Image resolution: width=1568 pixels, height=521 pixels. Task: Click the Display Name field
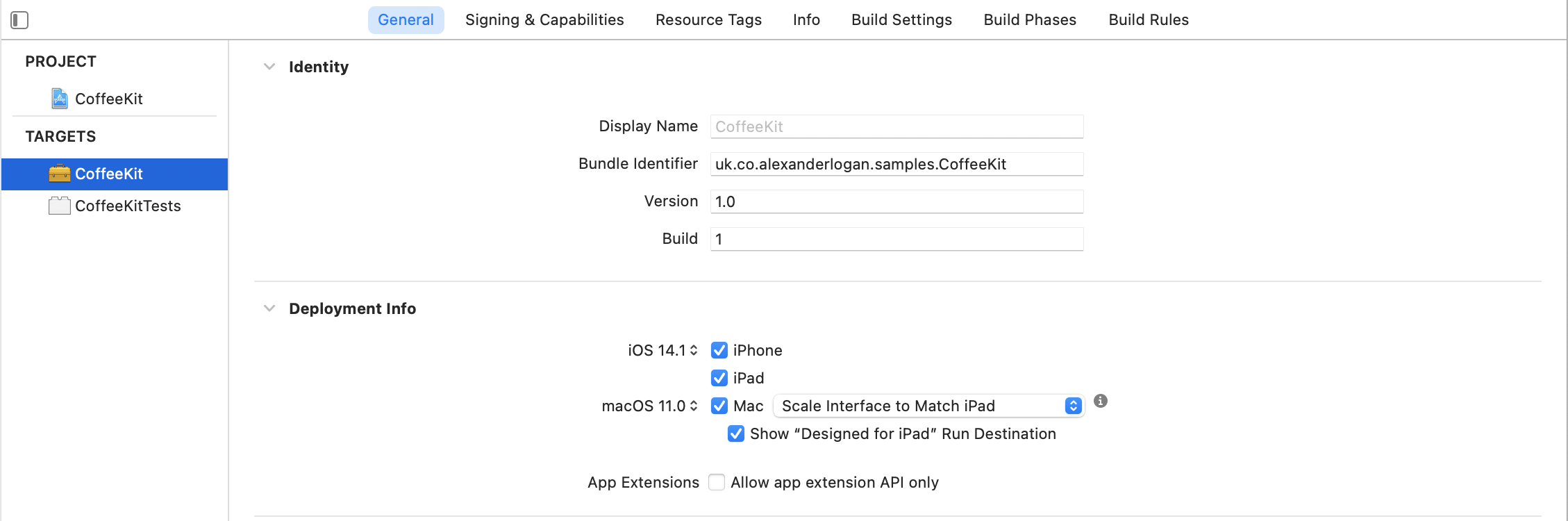896,126
